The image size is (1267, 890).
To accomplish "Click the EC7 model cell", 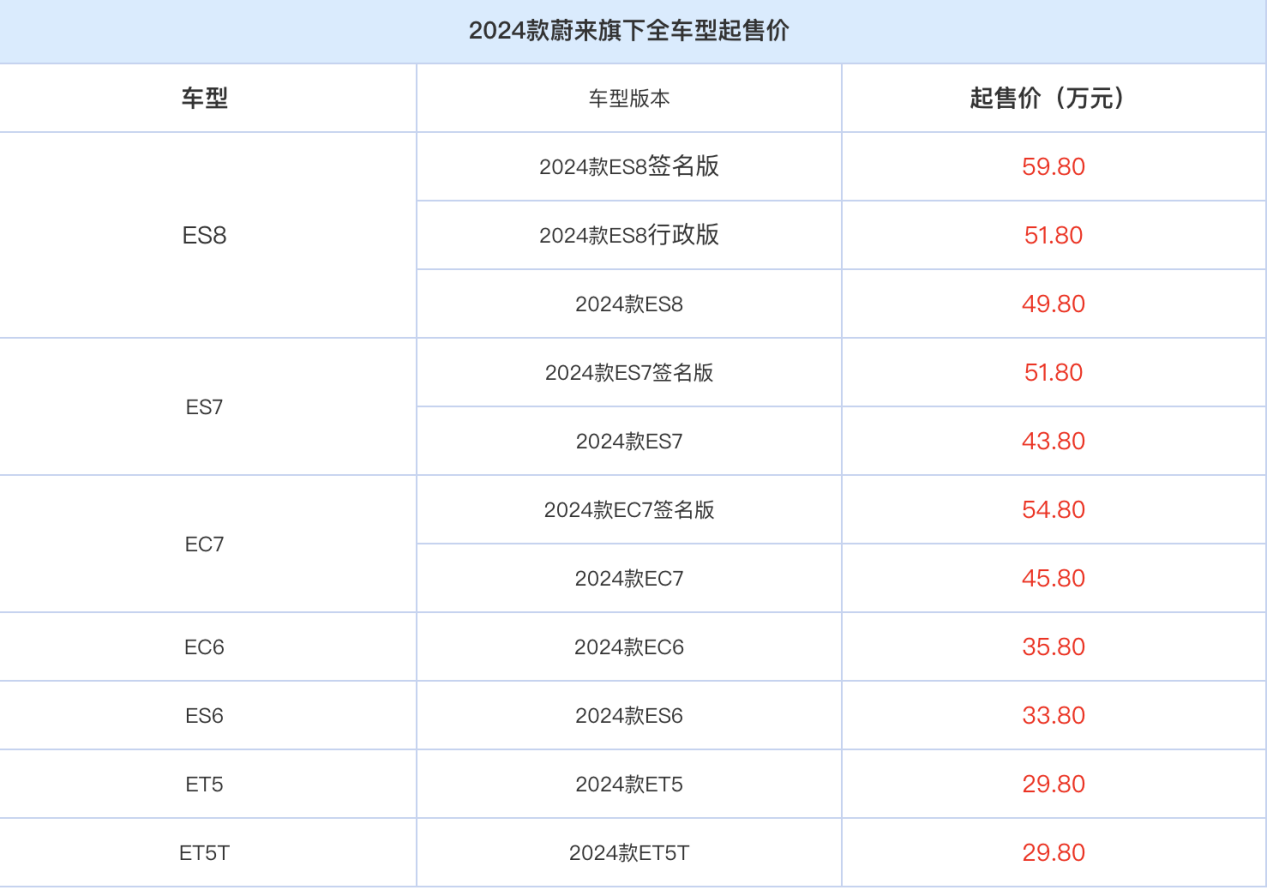I will tap(207, 543).
